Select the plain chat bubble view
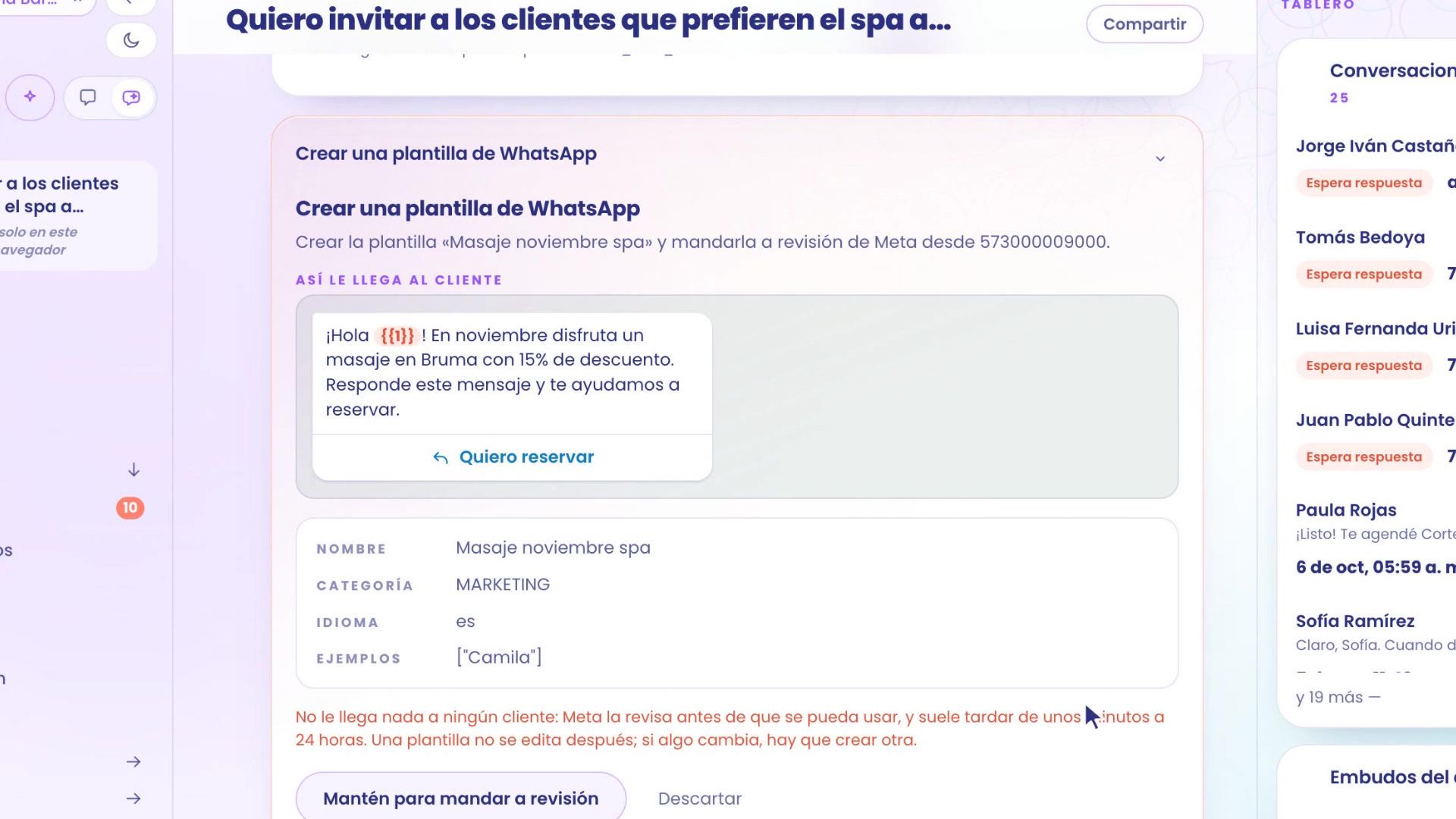 click(88, 97)
